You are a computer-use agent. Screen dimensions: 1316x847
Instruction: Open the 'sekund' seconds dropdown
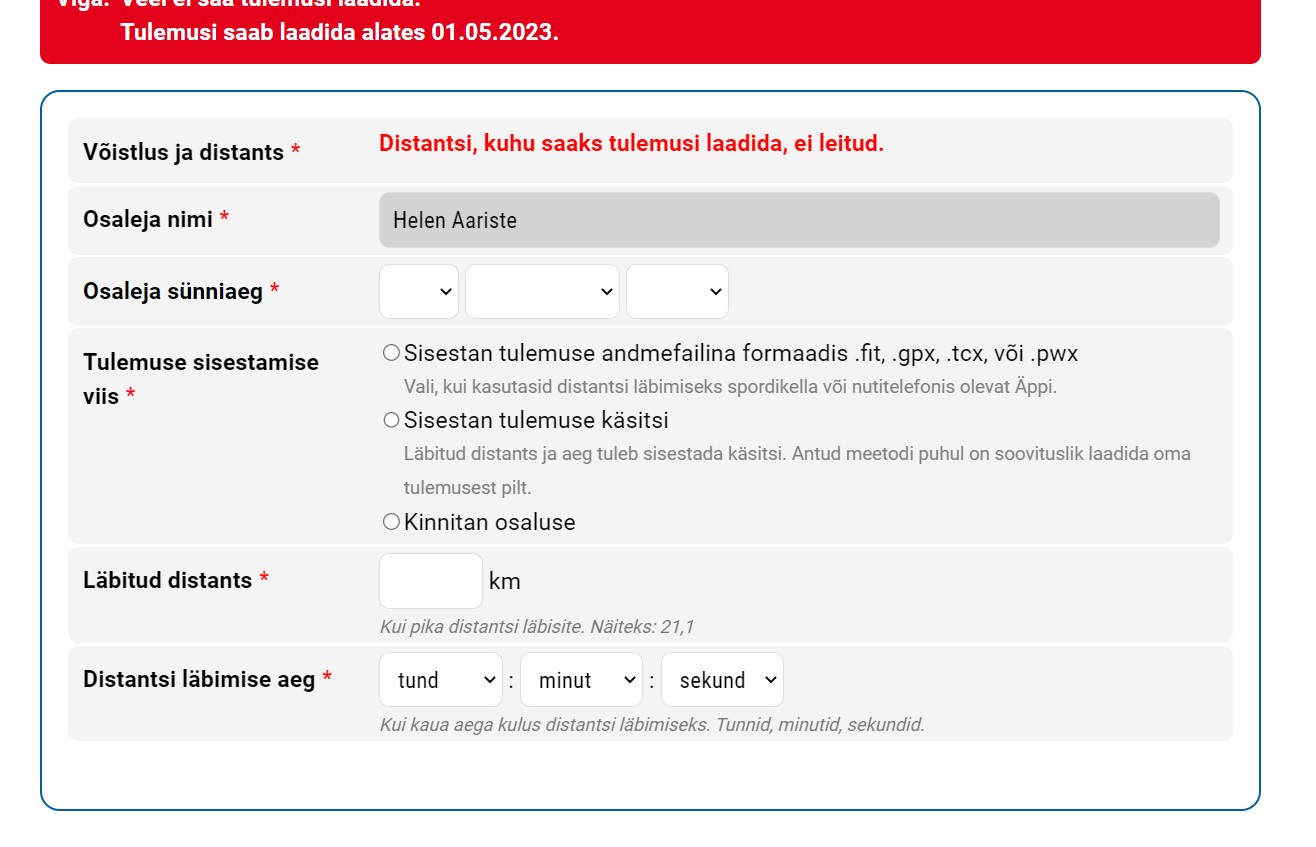pos(722,680)
